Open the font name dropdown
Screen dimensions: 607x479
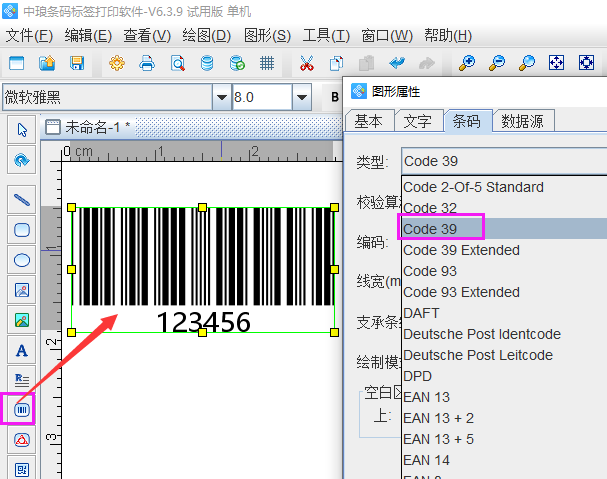coord(221,97)
